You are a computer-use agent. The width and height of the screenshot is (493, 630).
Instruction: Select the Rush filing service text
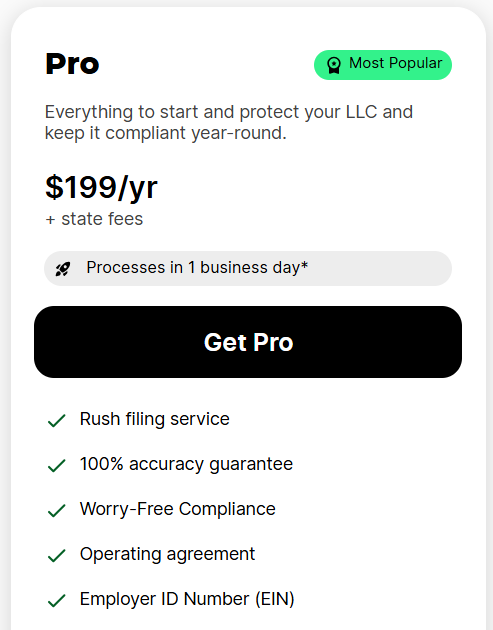tap(155, 419)
